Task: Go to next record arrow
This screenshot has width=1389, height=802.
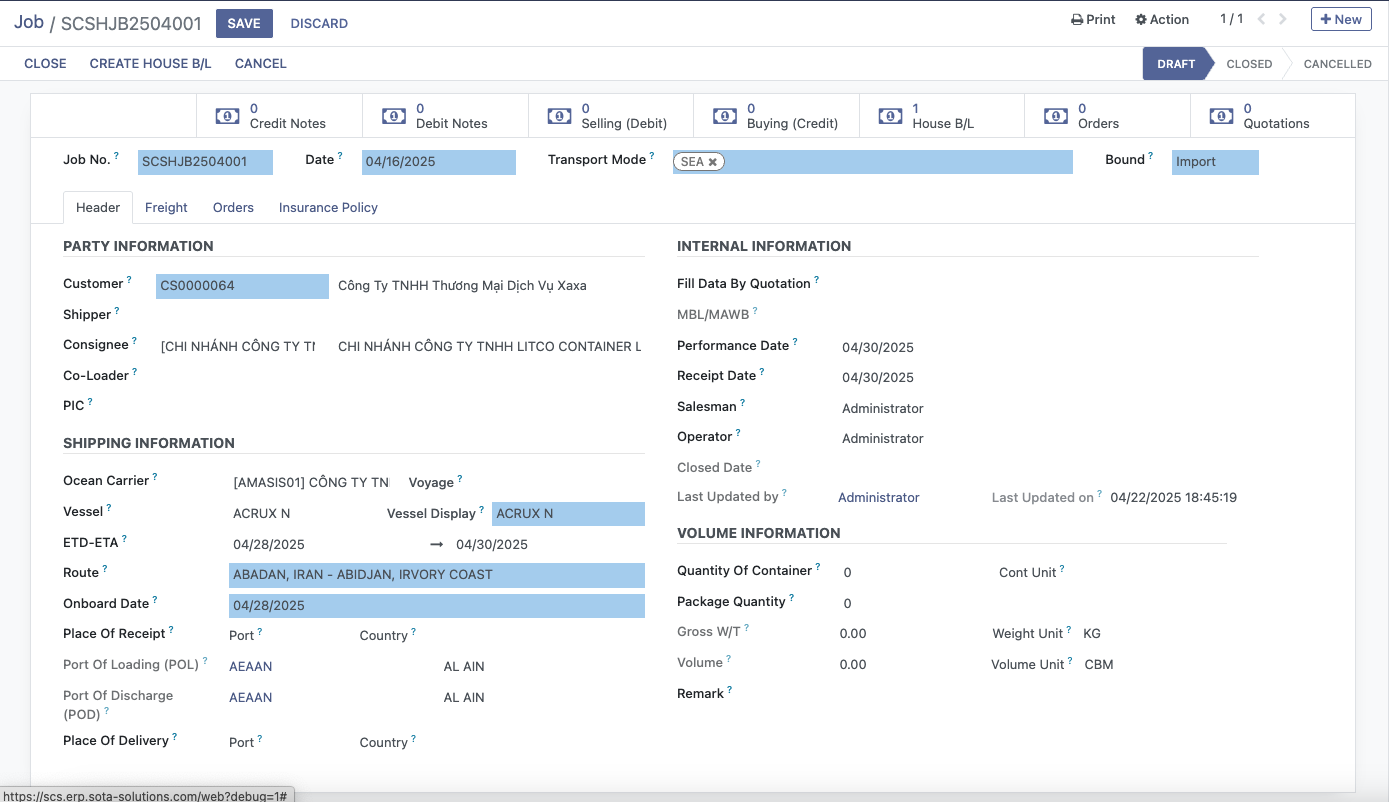Action: 1284,19
